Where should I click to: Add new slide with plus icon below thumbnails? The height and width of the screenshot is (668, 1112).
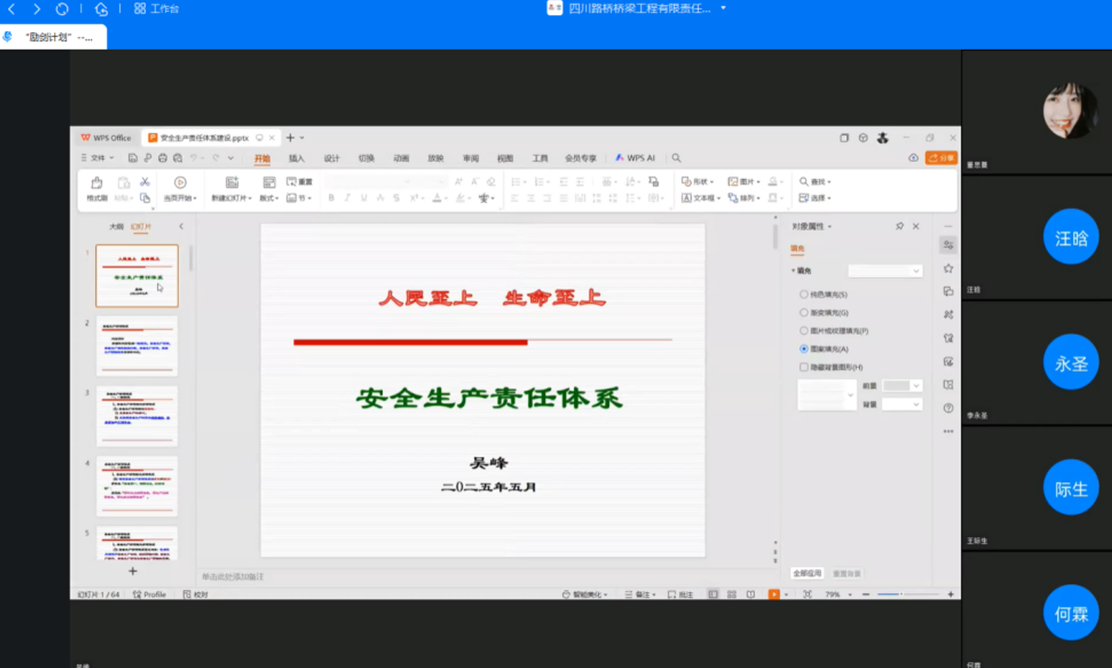[x=132, y=571]
